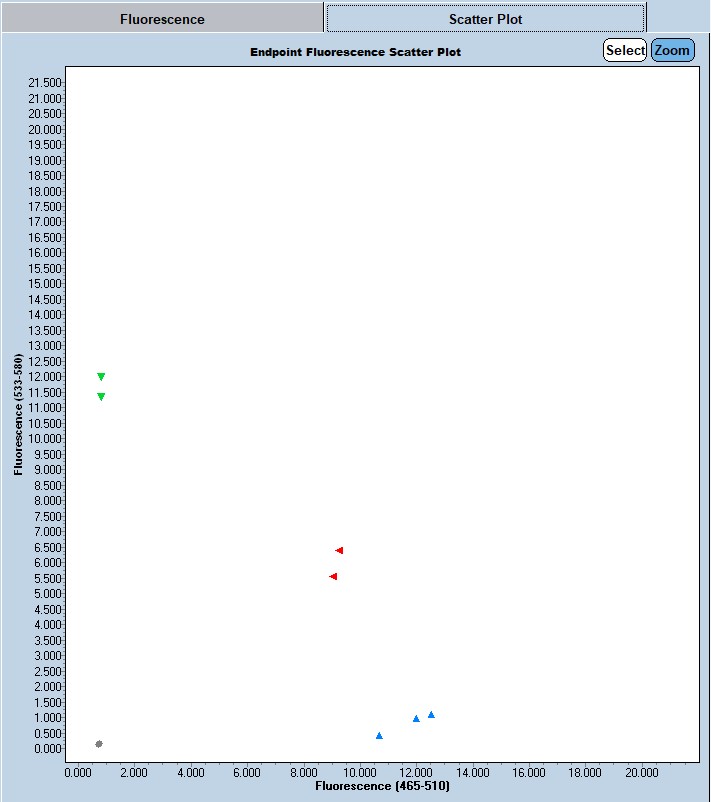Click the lower green triangle data point
The image size is (711, 802).
point(101,397)
